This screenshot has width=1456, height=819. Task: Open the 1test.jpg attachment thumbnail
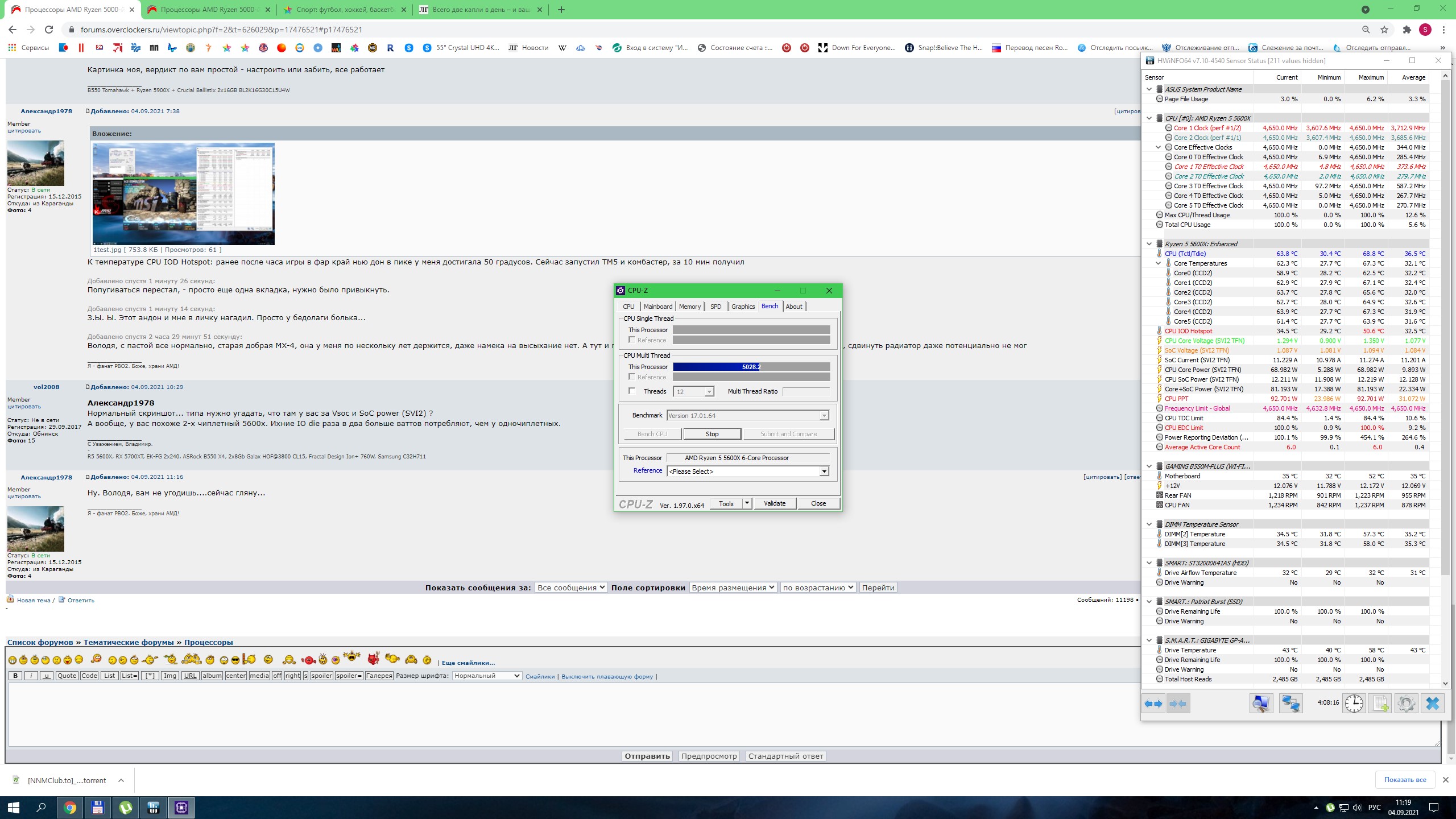coord(183,194)
